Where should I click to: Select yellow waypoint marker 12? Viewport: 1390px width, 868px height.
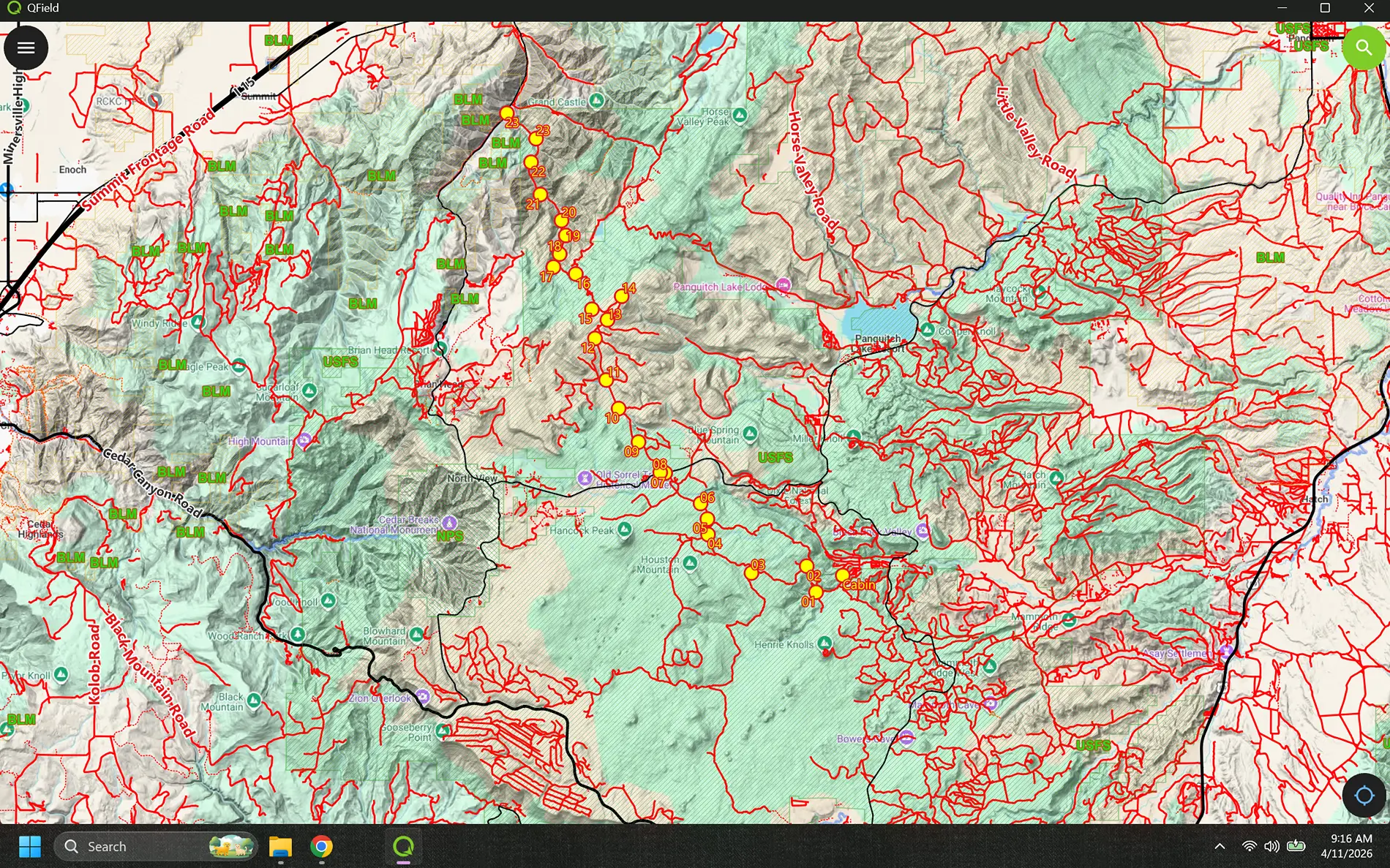point(595,339)
